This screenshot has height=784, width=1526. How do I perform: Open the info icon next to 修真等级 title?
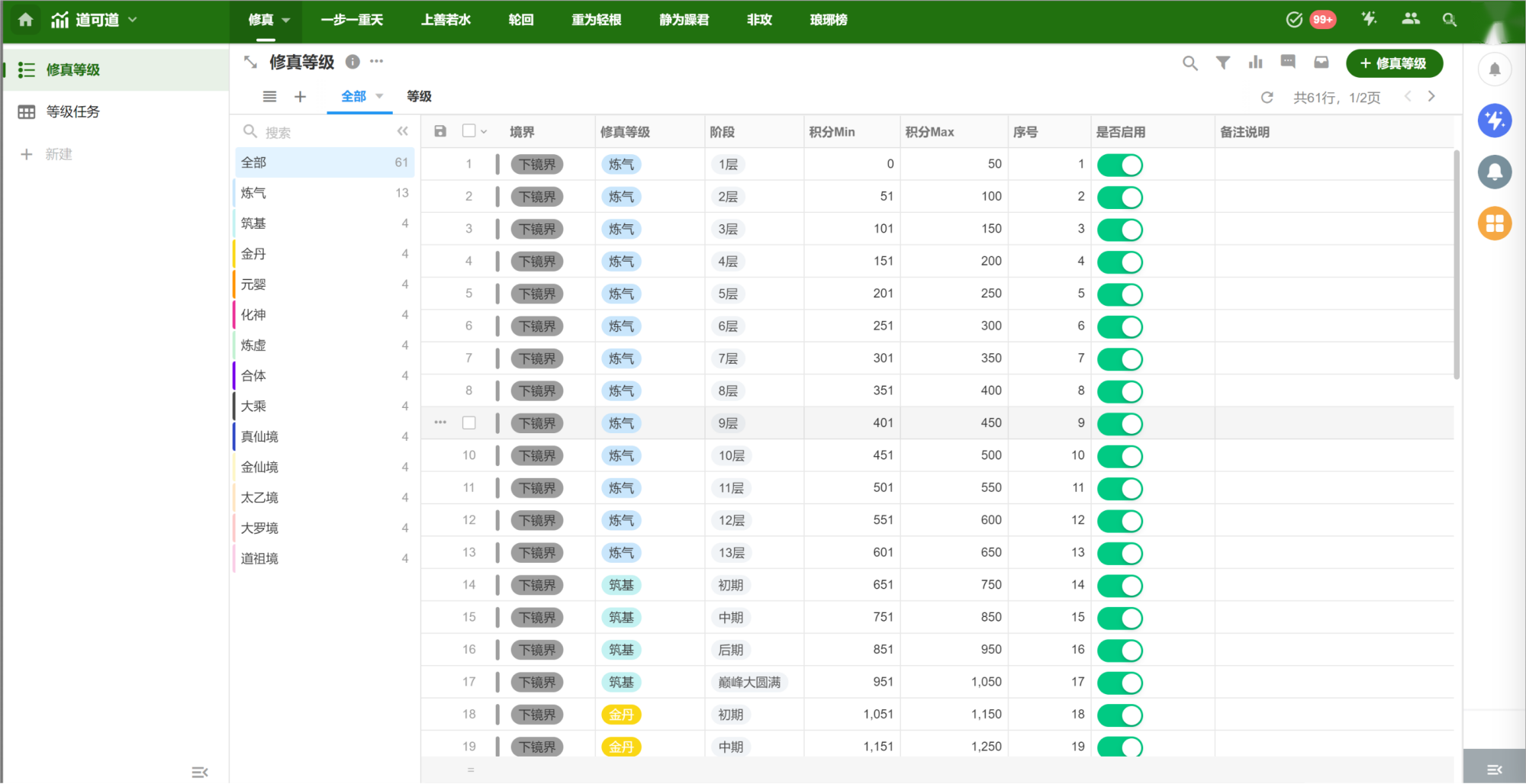click(353, 62)
